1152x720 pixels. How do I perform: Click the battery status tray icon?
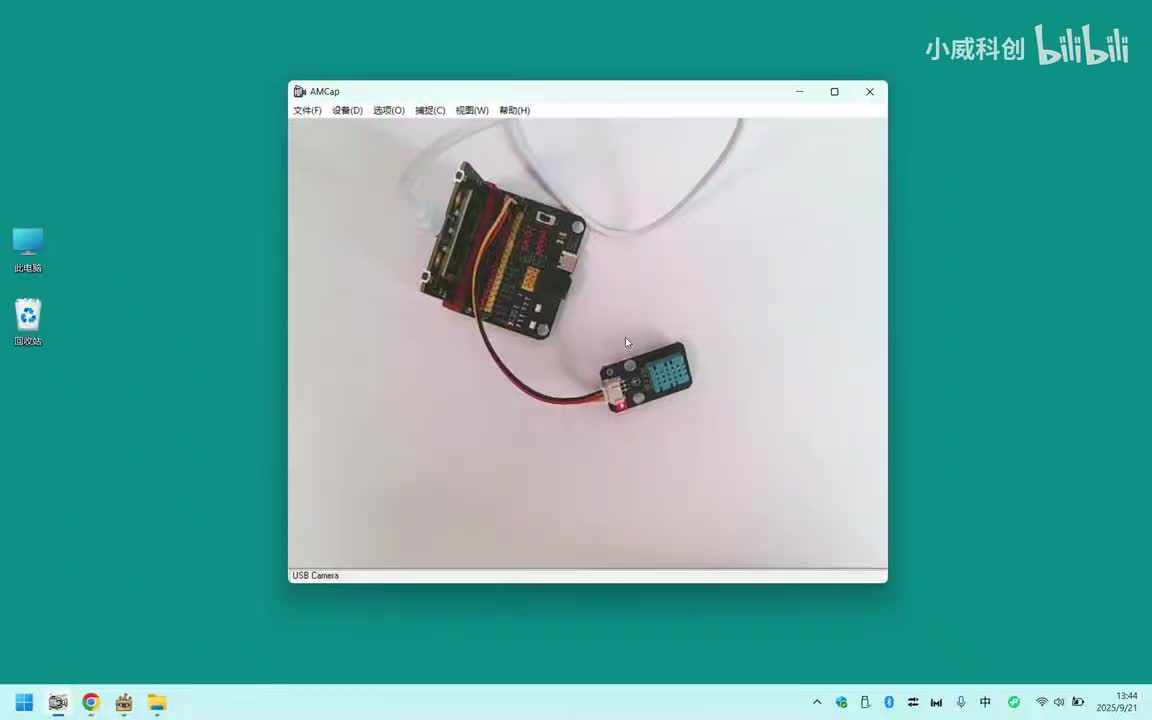[x=1078, y=702]
